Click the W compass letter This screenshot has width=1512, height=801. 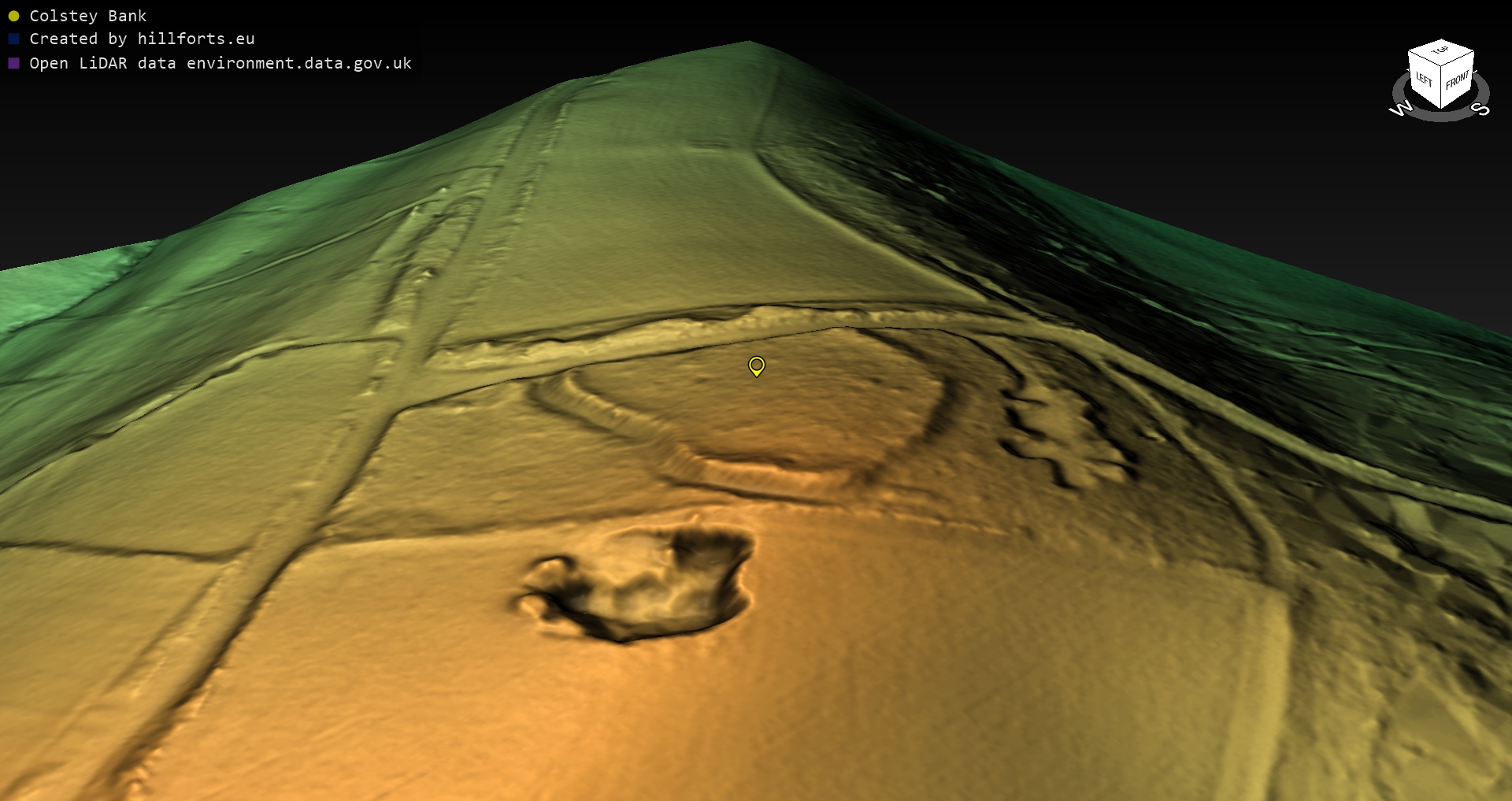click(1400, 109)
